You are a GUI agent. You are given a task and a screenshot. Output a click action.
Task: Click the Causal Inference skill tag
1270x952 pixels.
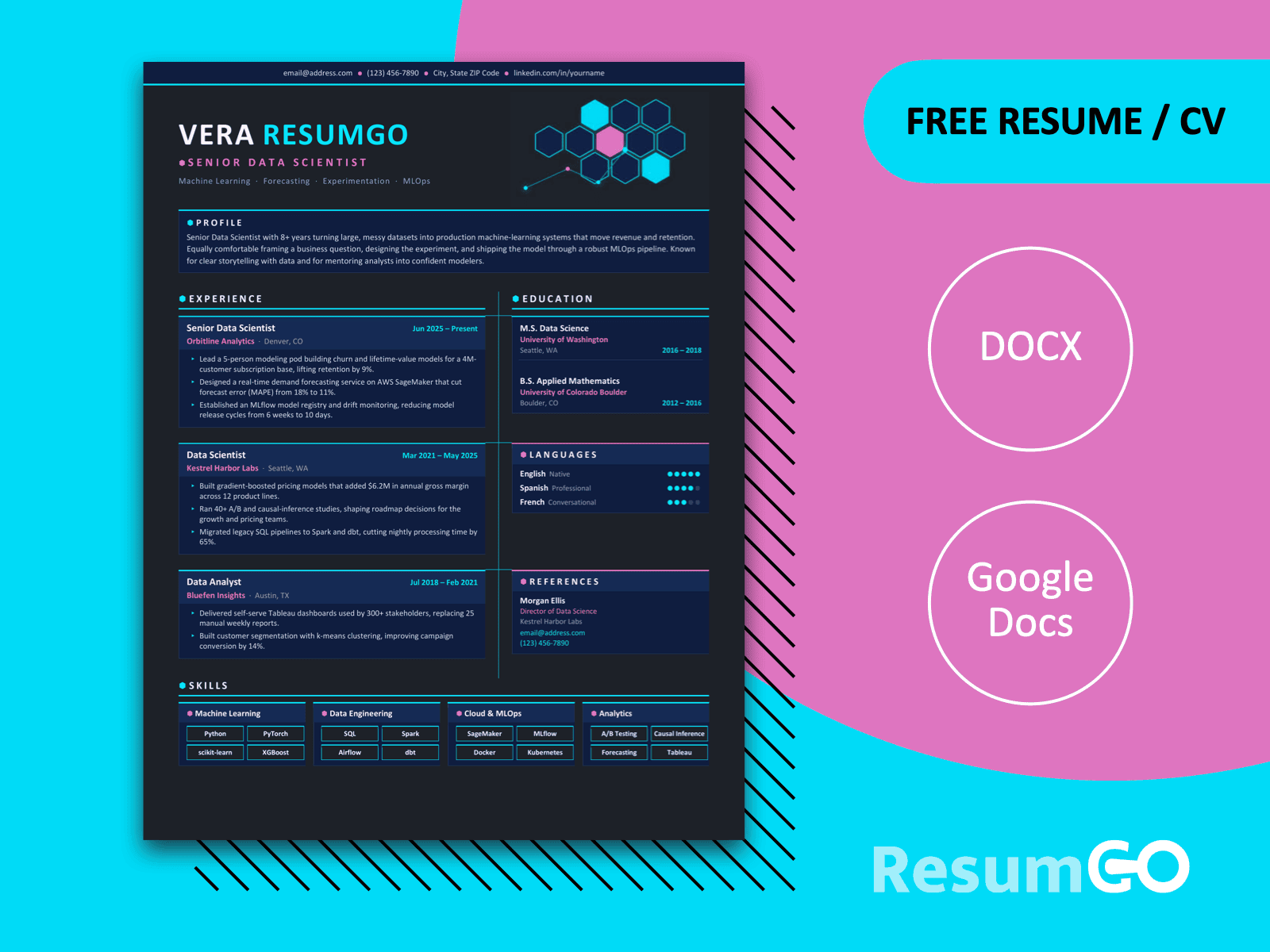tap(679, 734)
